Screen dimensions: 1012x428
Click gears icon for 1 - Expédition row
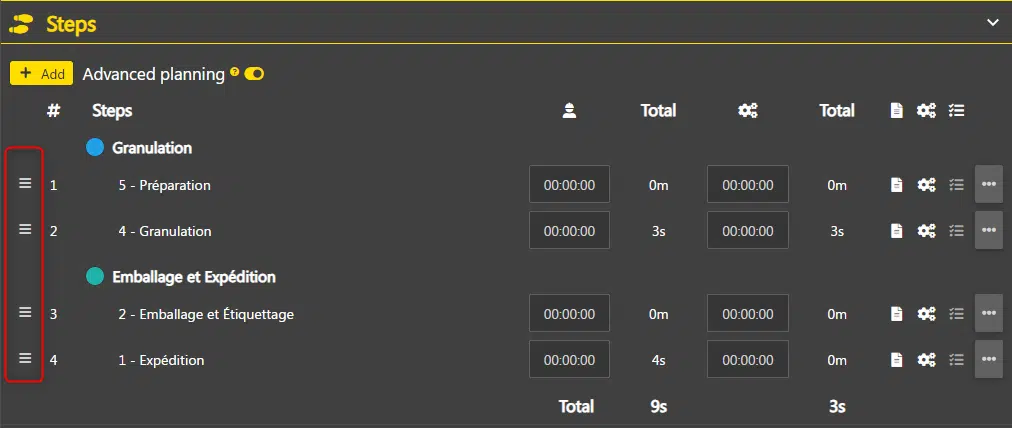click(927, 360)
